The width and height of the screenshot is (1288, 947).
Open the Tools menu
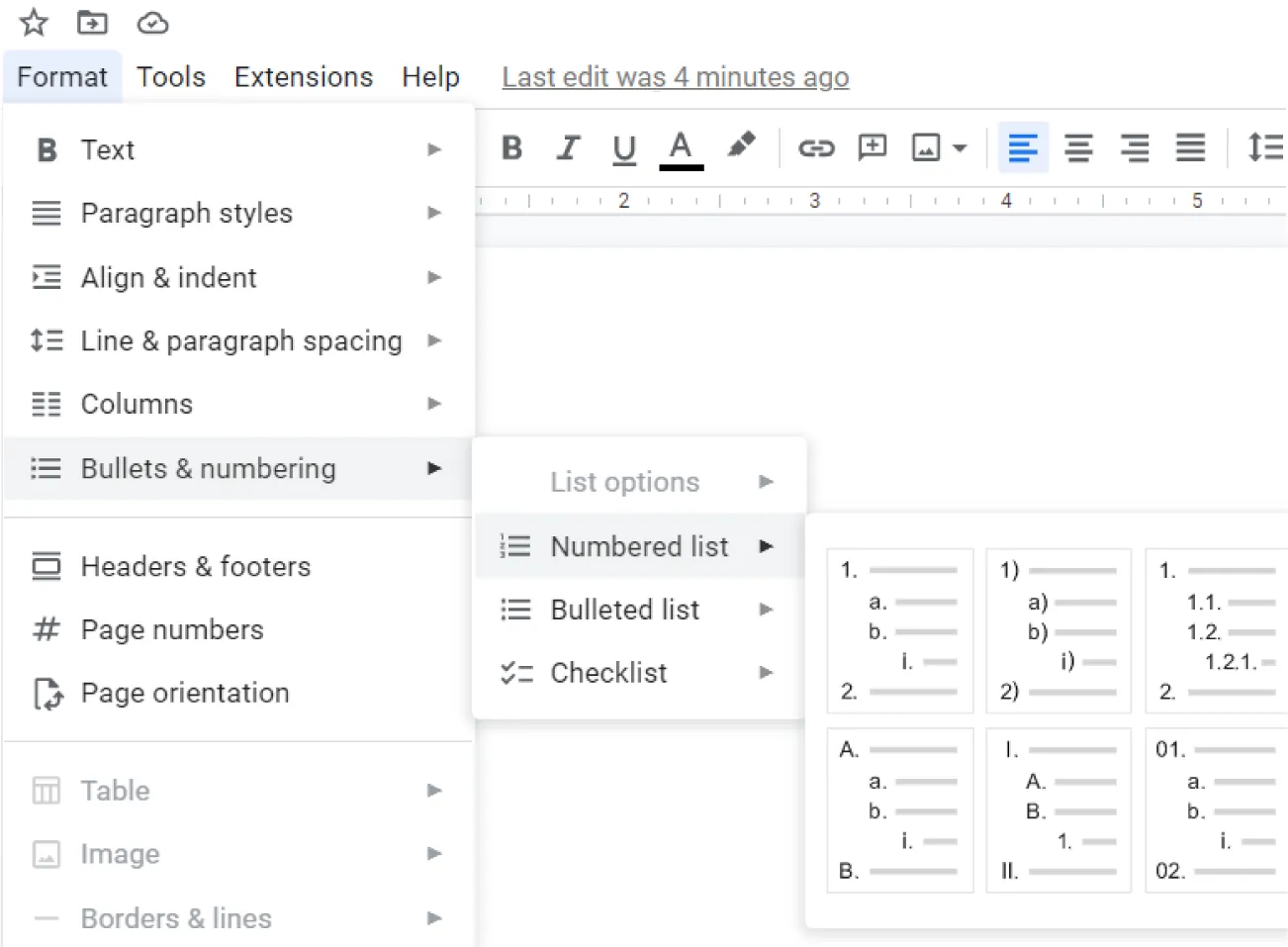[x=170, y=76]
